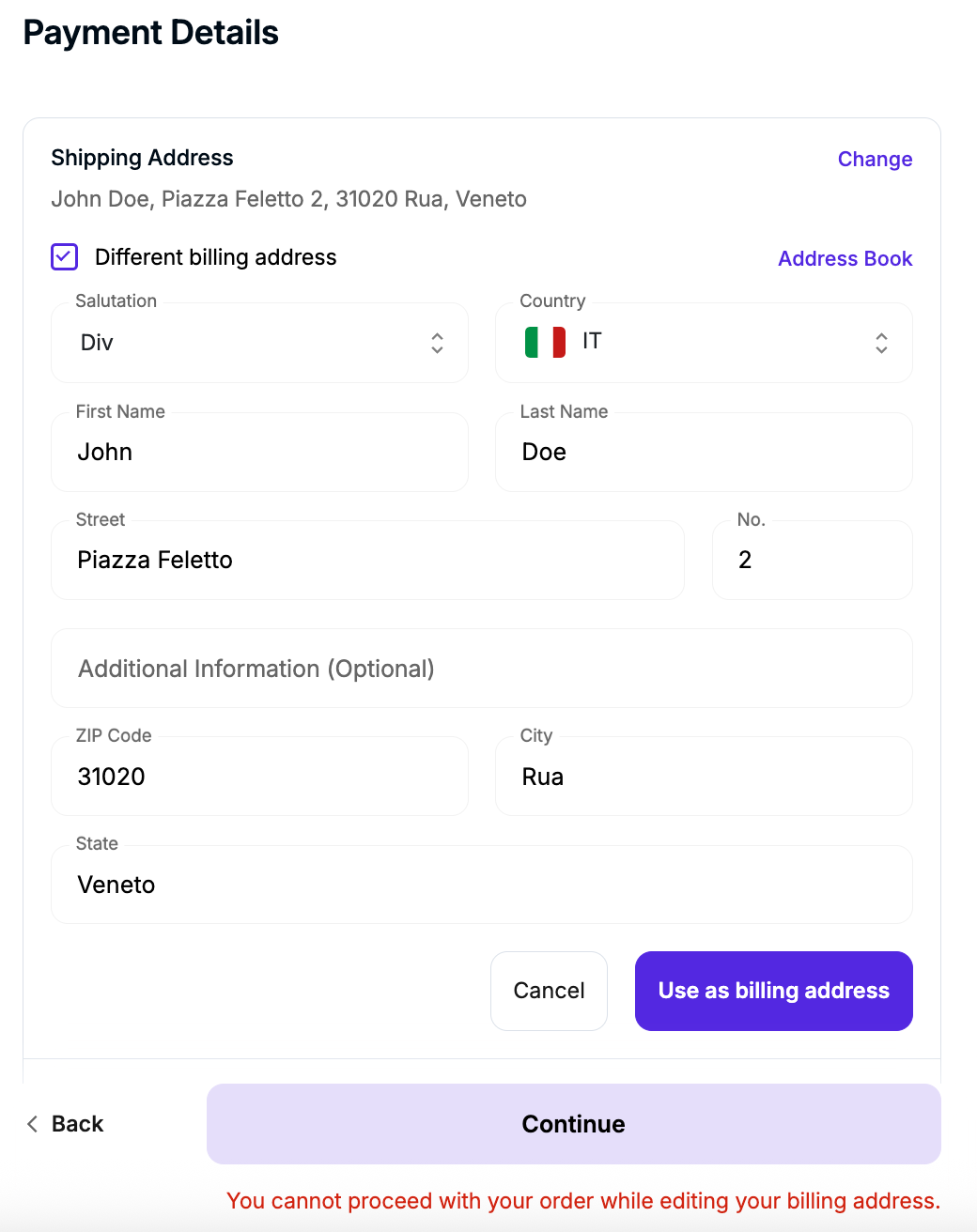Click the Change link for the shipping address
Screen dimensions: 977x1232
pyautogui.click(x=875, y=160)
